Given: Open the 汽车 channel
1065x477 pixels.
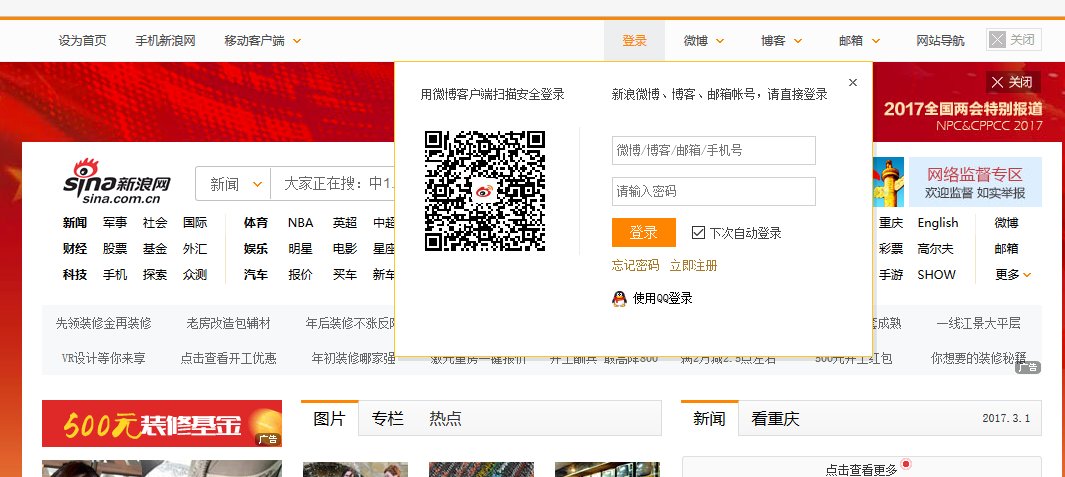Looking at the screenshot, I should pyautogui.click(x=256, y=275).
